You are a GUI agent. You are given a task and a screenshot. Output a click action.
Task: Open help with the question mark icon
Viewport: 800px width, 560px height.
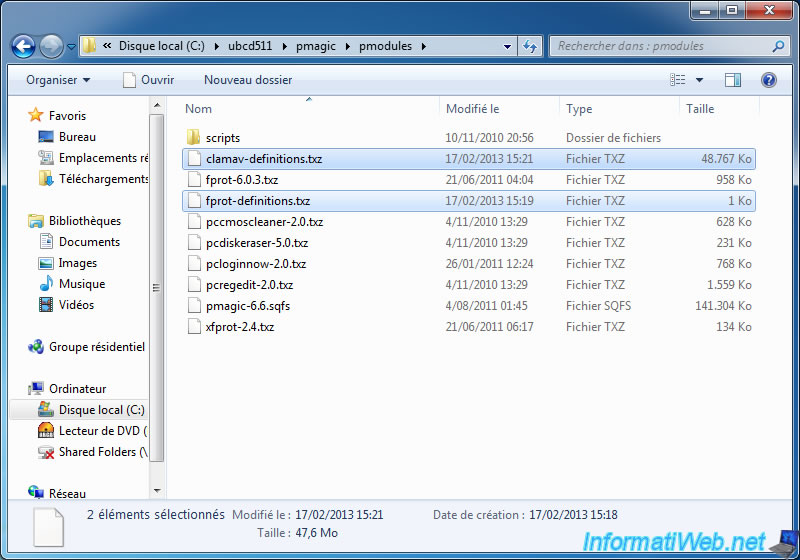click(769, 80)
